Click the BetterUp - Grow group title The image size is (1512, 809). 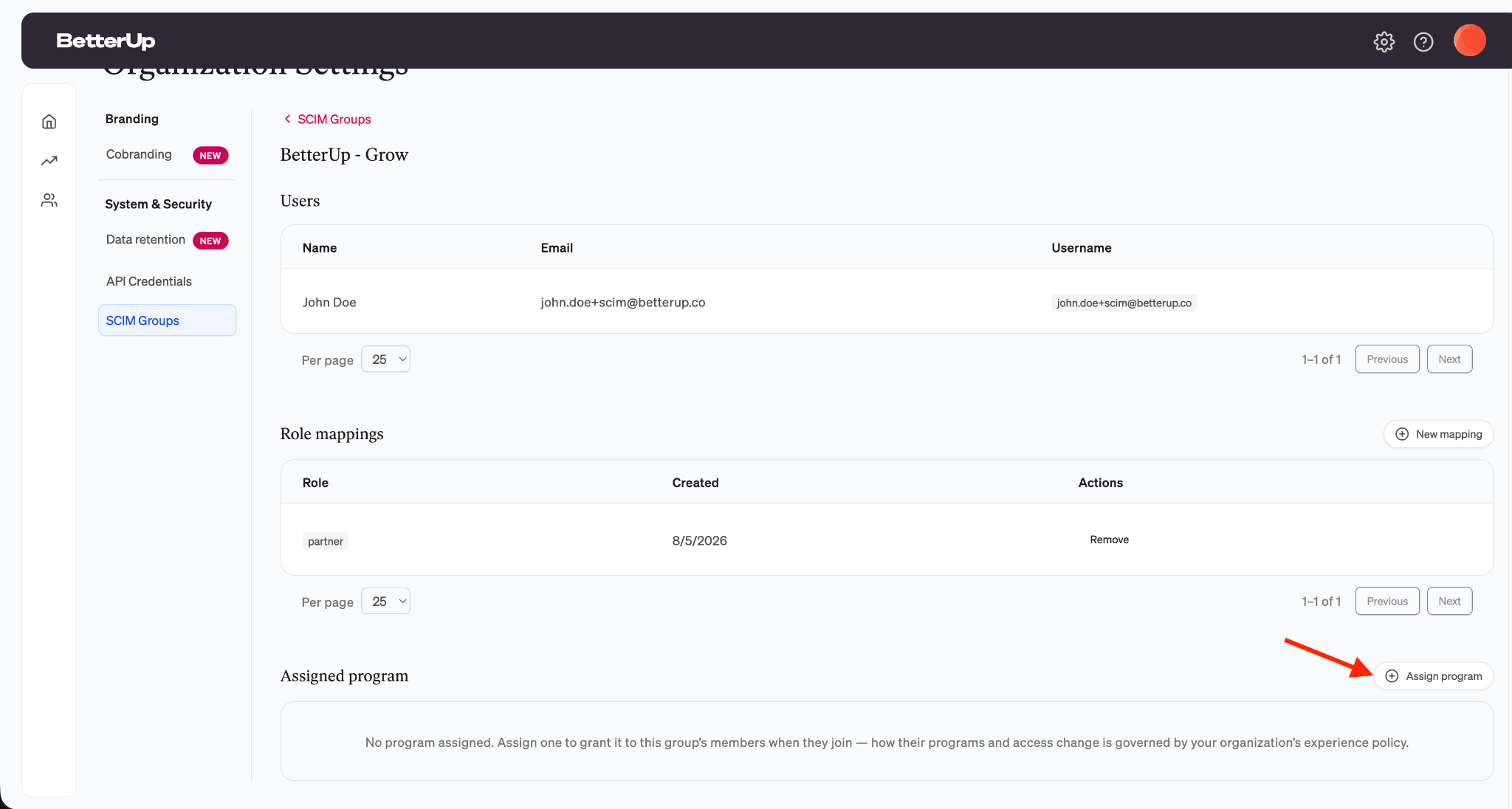click(x=344, y=154)
